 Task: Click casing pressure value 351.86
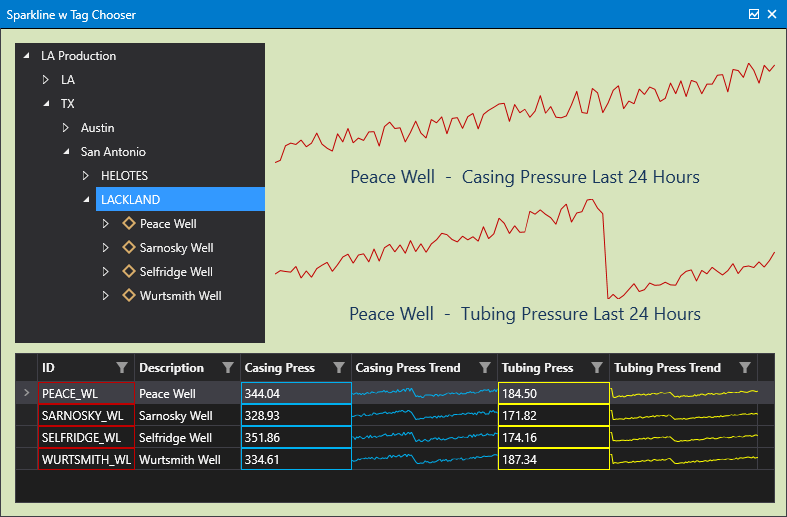[296, 437]
